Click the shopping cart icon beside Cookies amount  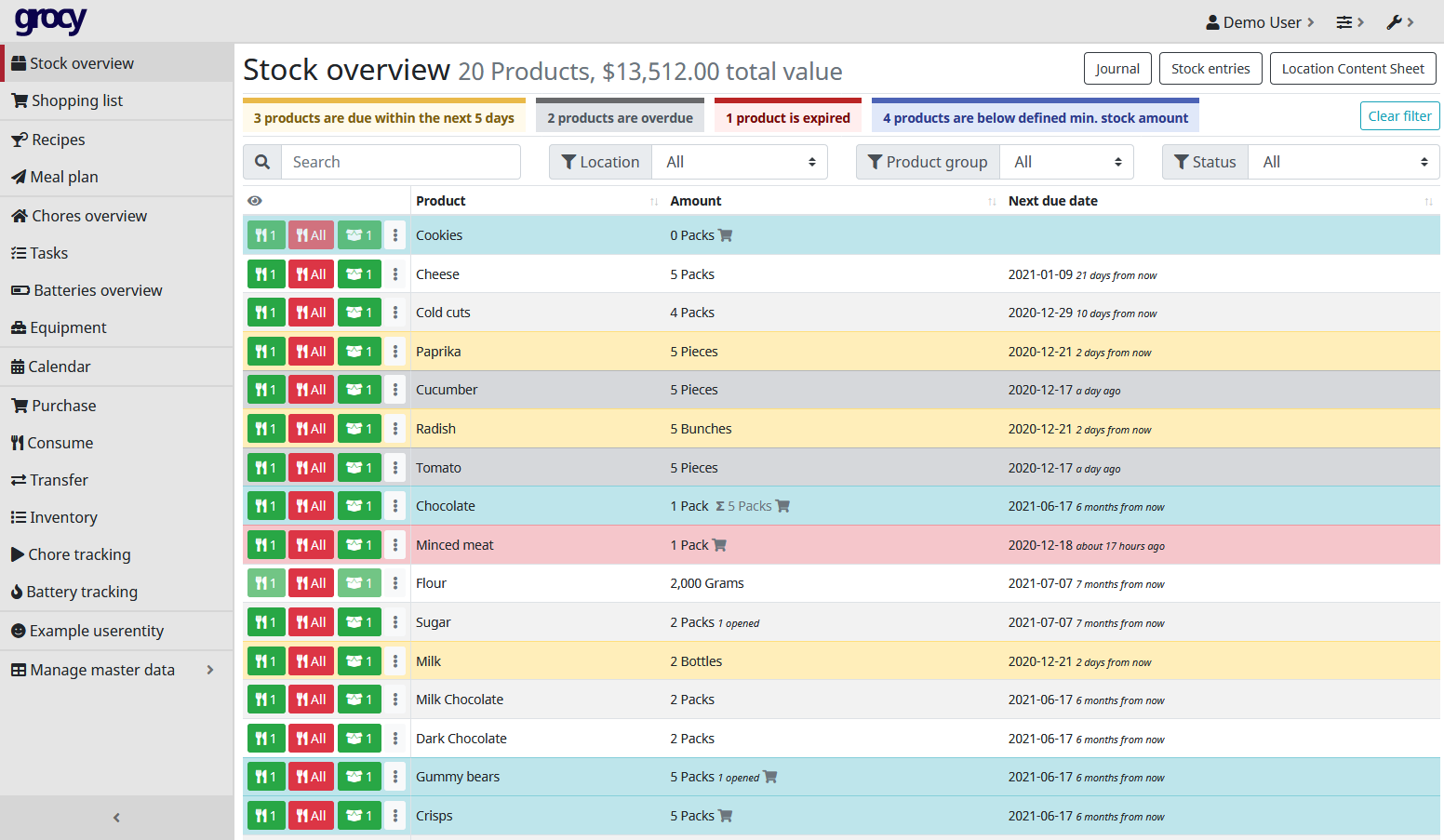(x=726, y=235)
